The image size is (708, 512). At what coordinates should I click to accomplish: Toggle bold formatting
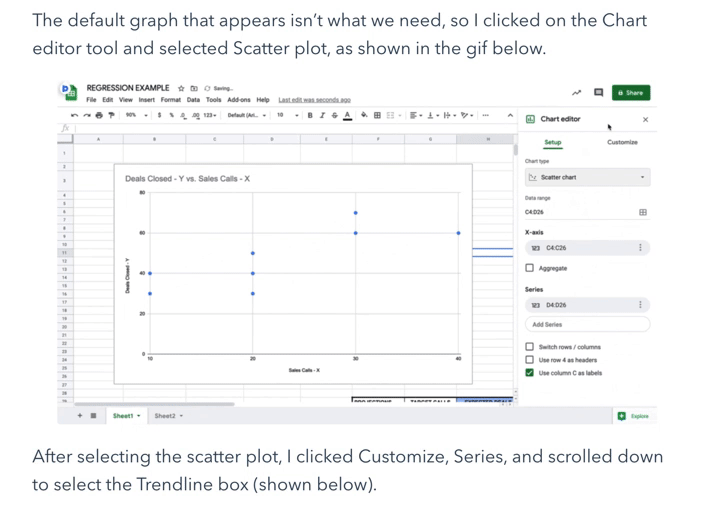coord(310,116)
